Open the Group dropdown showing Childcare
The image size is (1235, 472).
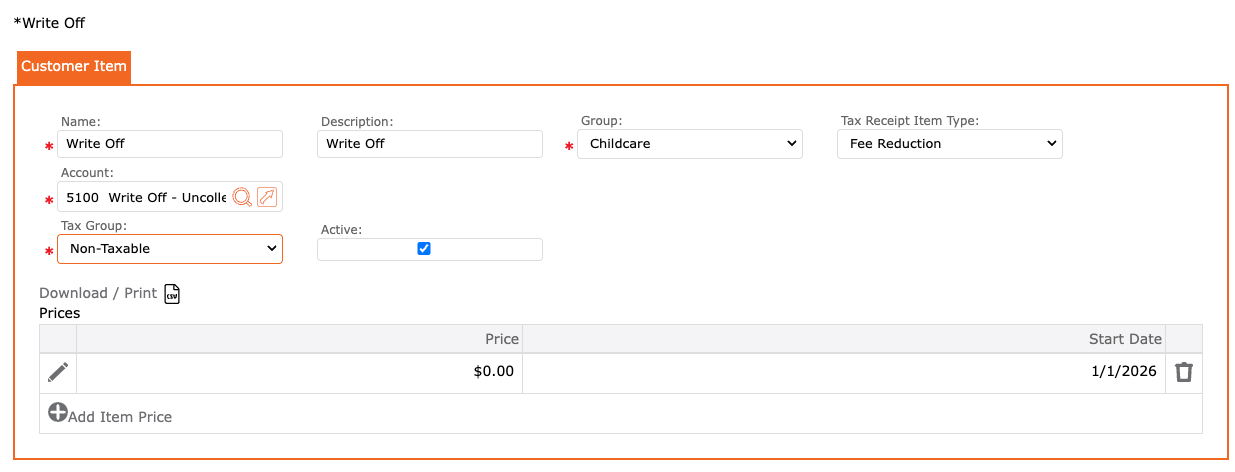pyautogui.click(x=690, y=144)
